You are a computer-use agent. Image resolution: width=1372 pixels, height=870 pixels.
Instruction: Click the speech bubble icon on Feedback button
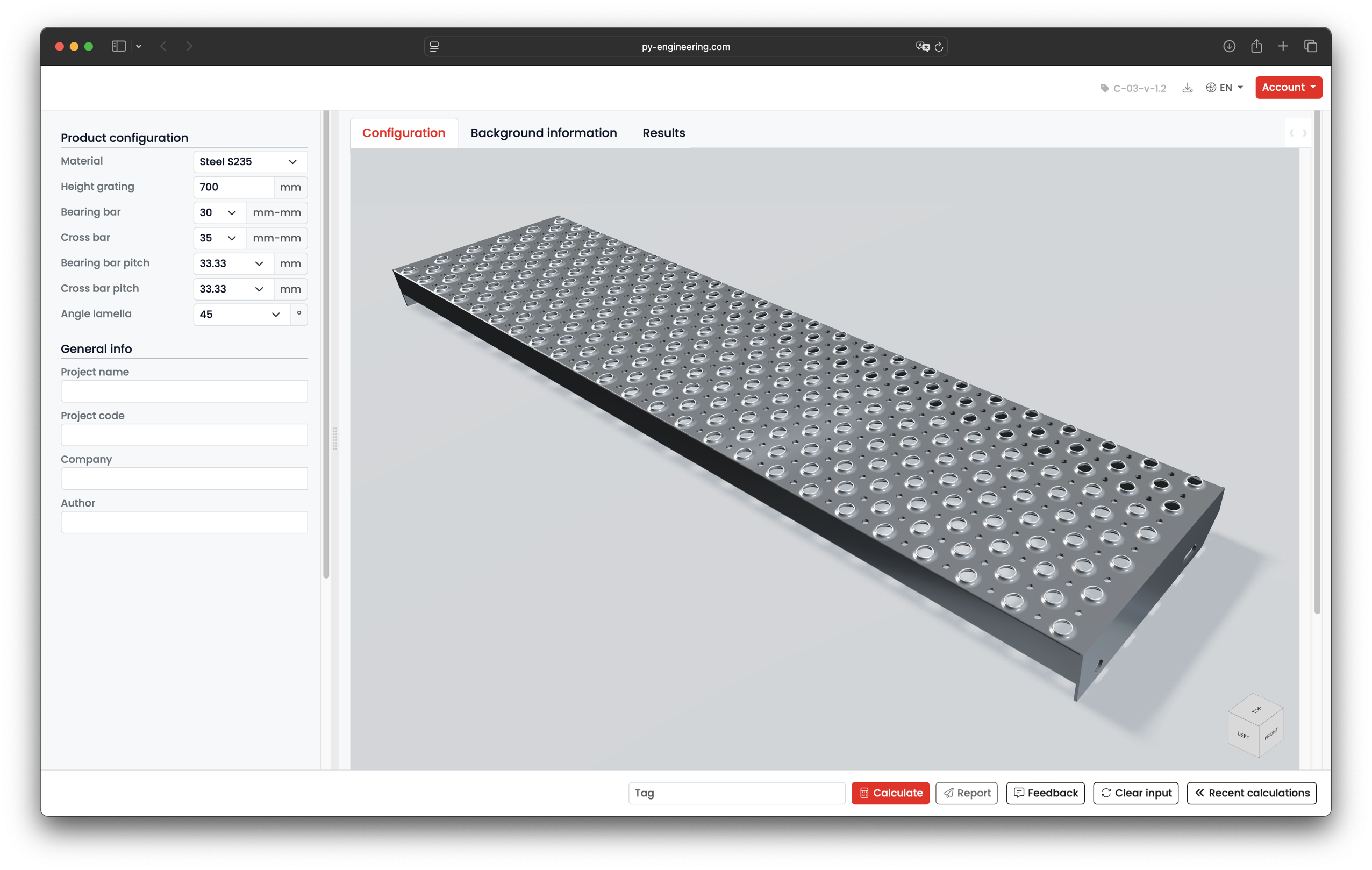[x=1019, y=793]
